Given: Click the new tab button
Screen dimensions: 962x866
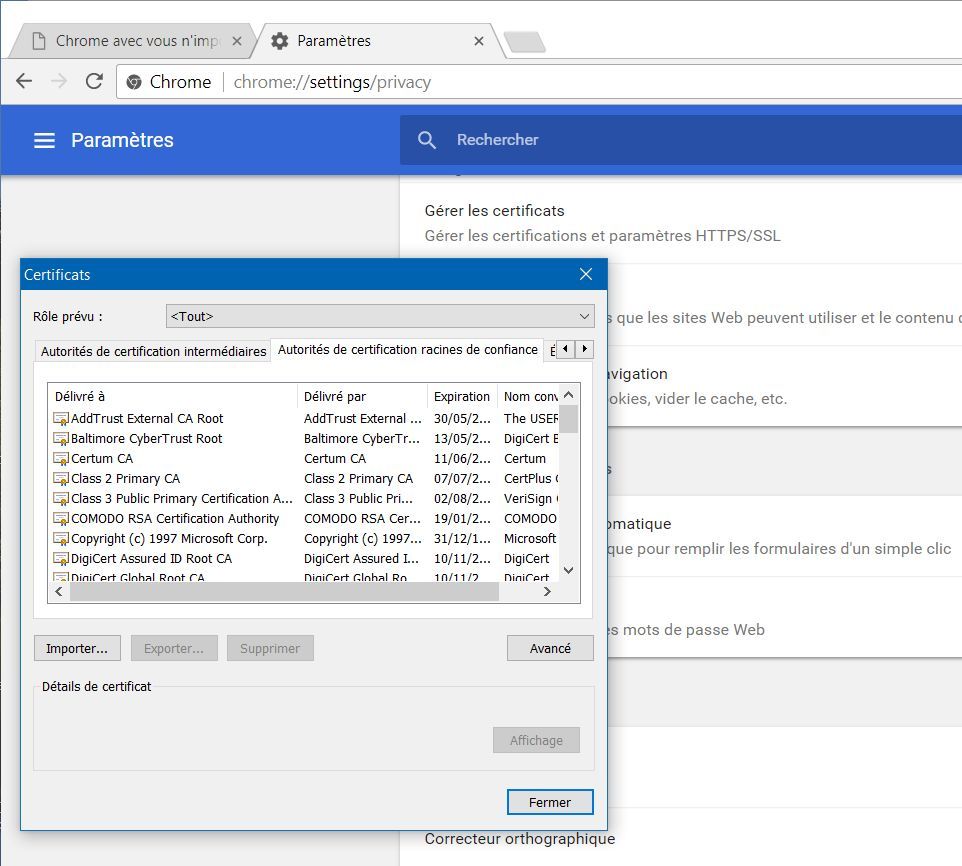Looking at the screenshot, I should click(x=524, y=42).
